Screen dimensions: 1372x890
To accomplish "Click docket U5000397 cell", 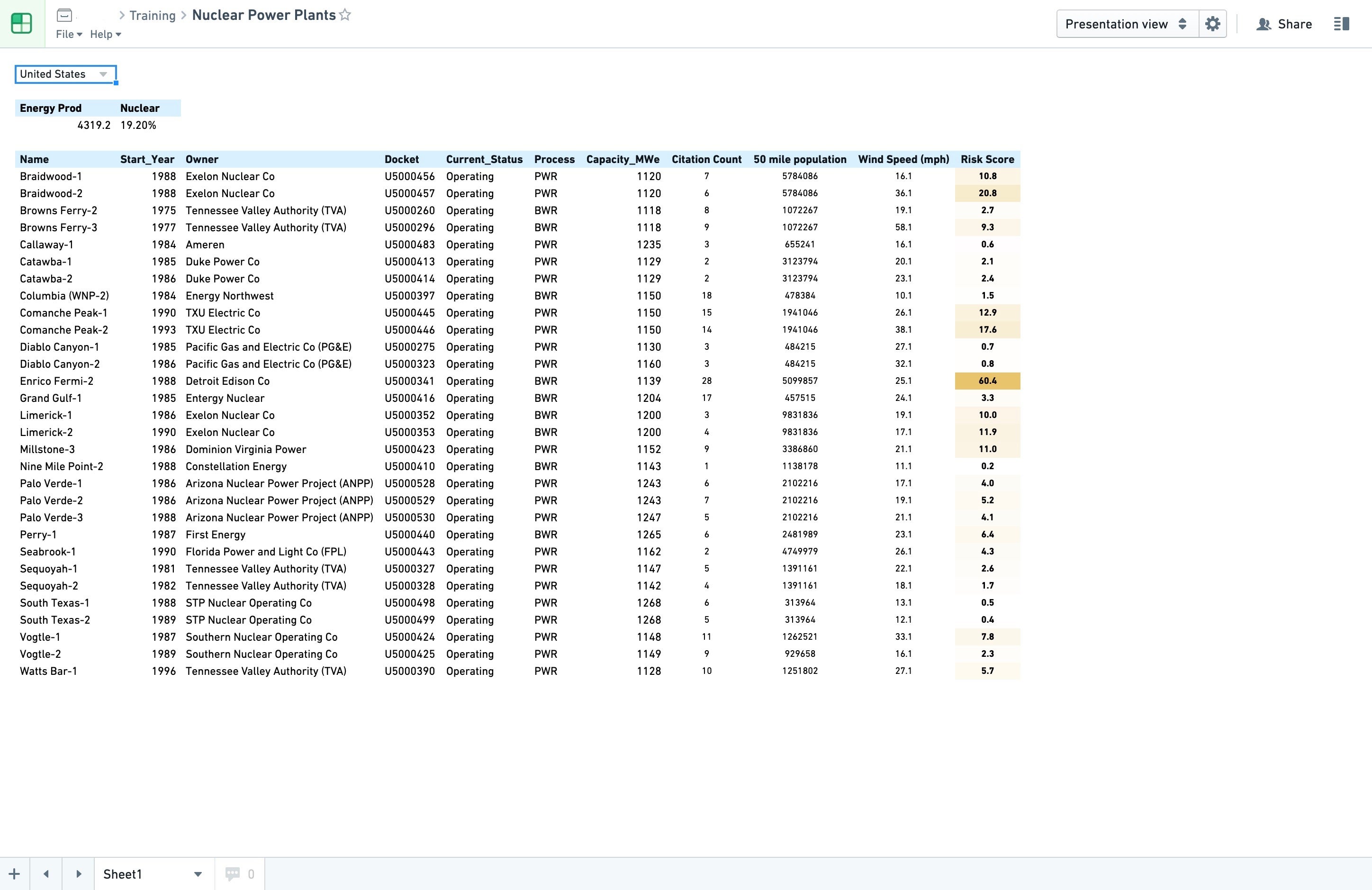I will point(409,295).
